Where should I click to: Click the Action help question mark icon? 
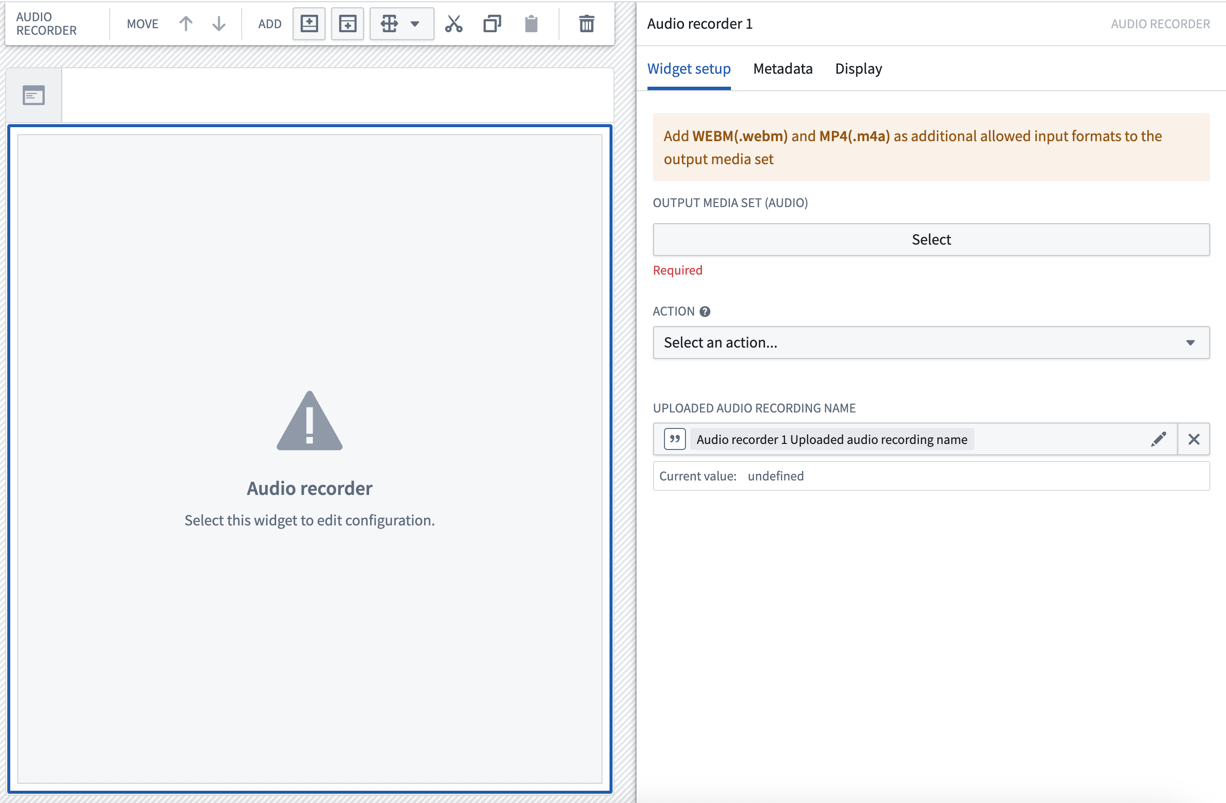coord(705,312)
